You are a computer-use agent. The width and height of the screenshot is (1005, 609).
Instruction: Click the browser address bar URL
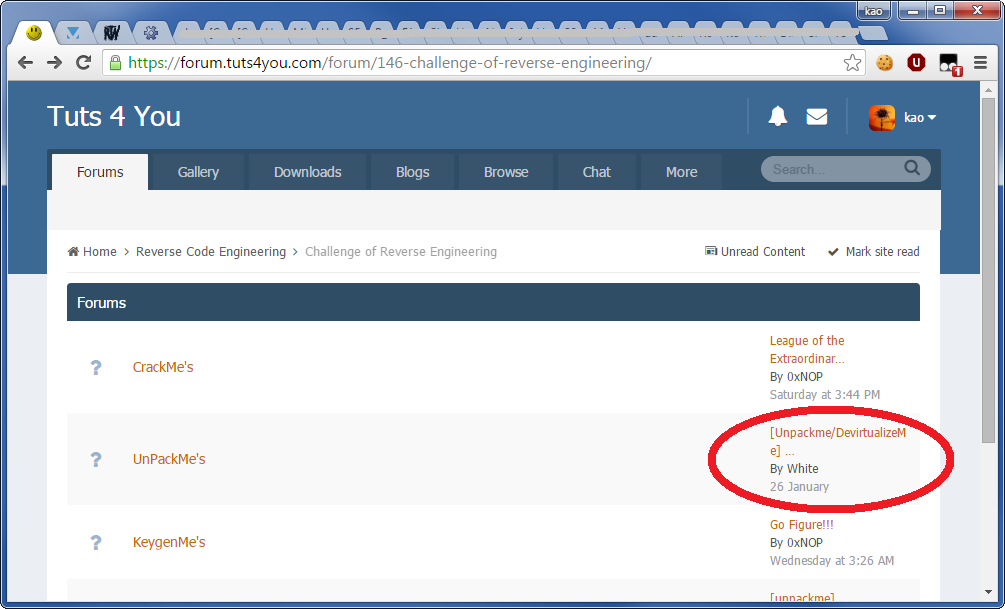tap(390, 63)
